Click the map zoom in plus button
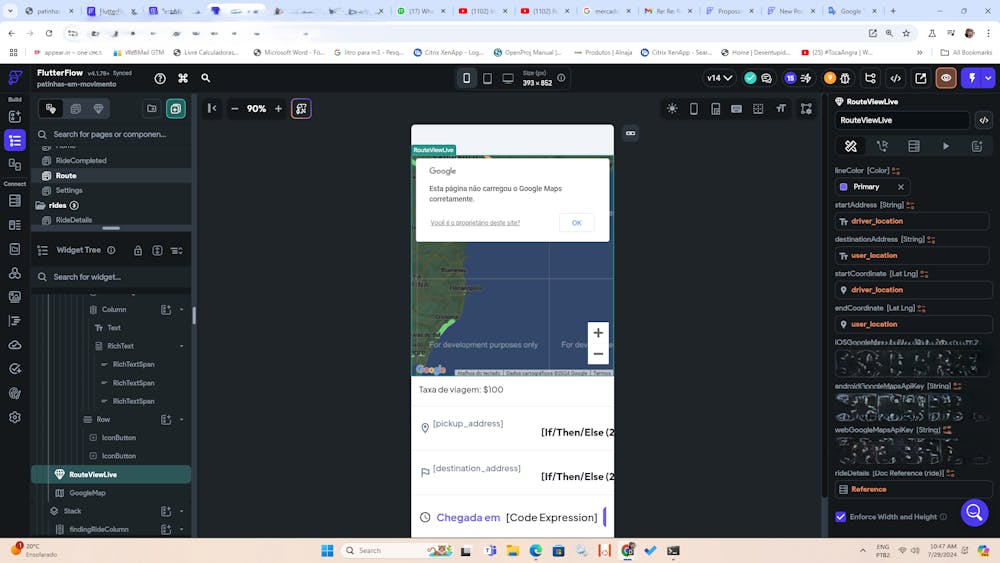 [x=598, y=333]
